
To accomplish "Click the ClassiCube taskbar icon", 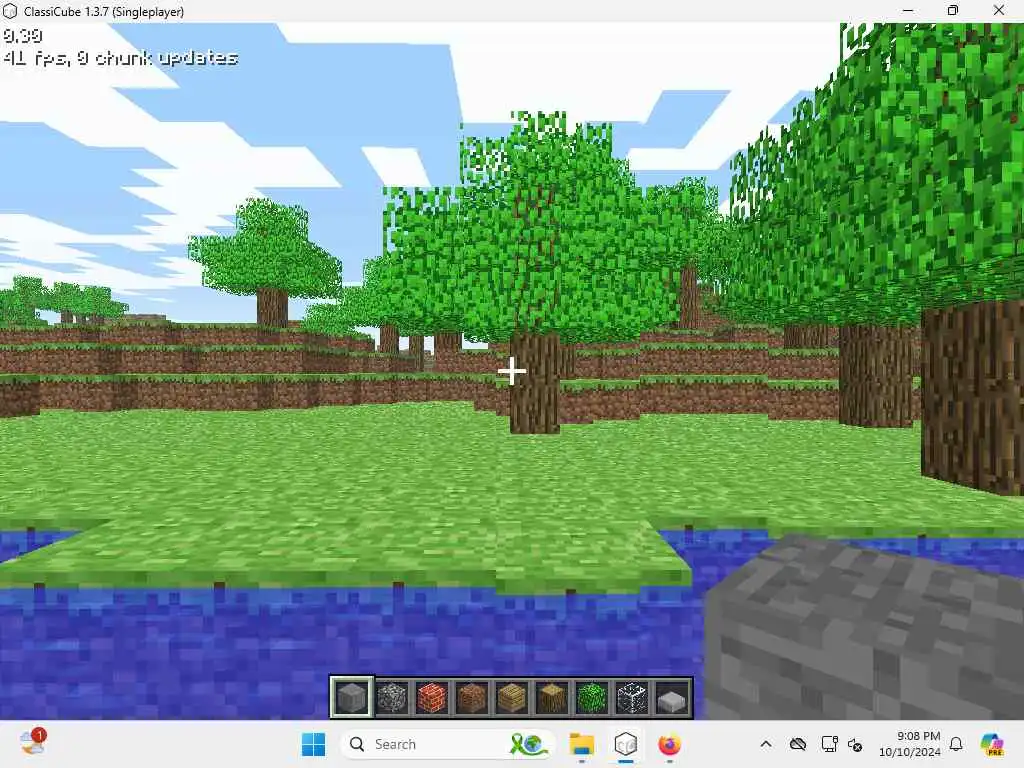I will pyautogui.click(x=626, y=744).
